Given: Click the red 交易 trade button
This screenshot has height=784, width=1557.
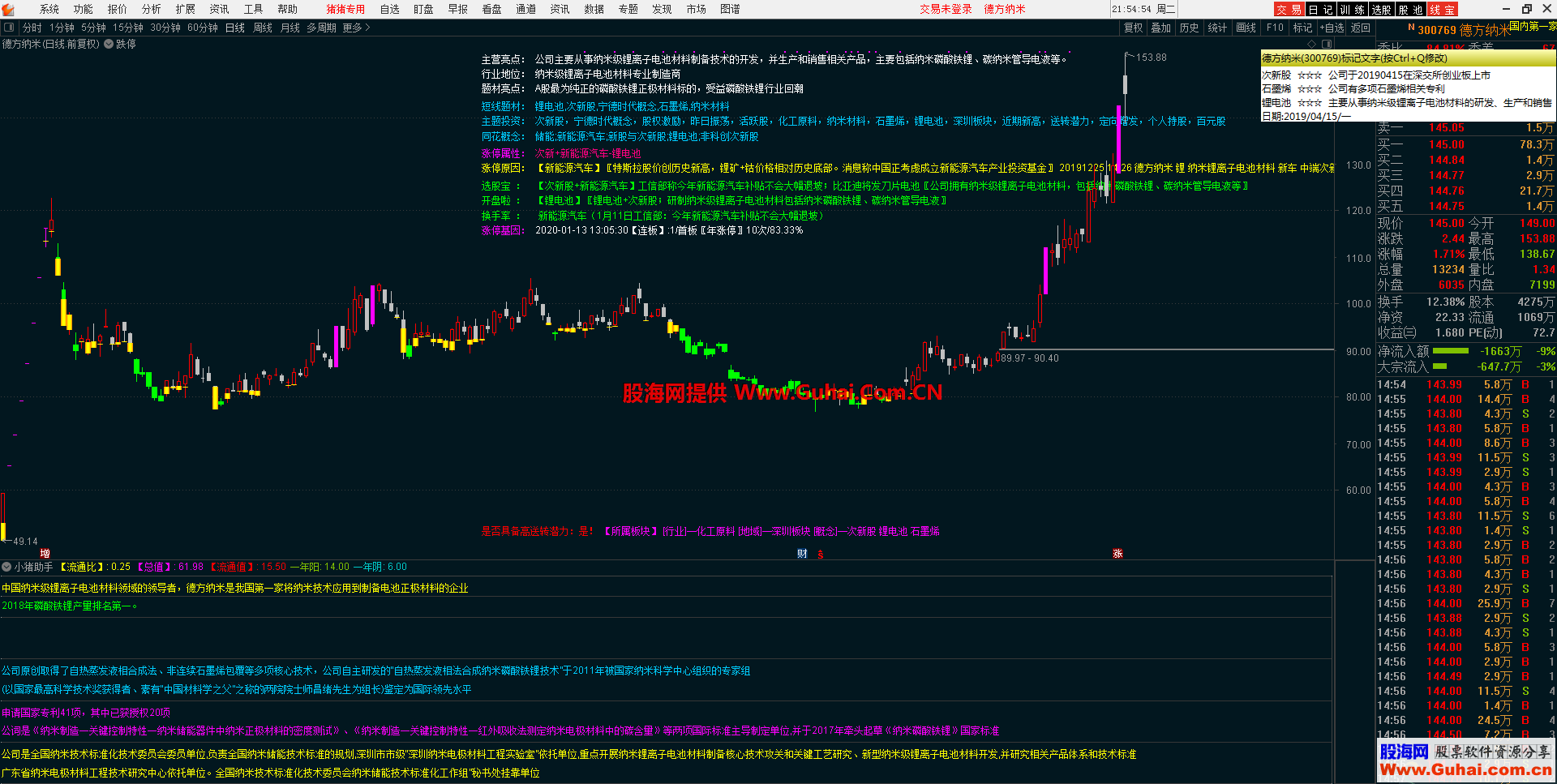Looking at the screenshot, I should (x=1289, y=9).
